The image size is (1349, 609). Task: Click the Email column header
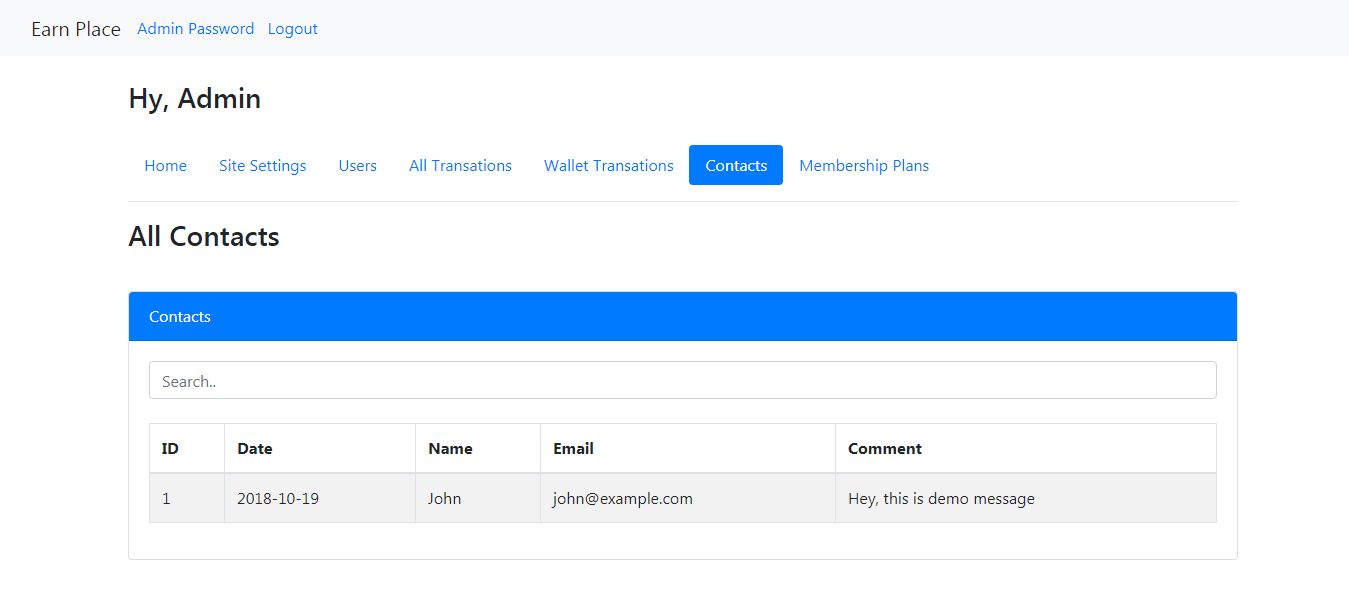[x=688, y=448]
